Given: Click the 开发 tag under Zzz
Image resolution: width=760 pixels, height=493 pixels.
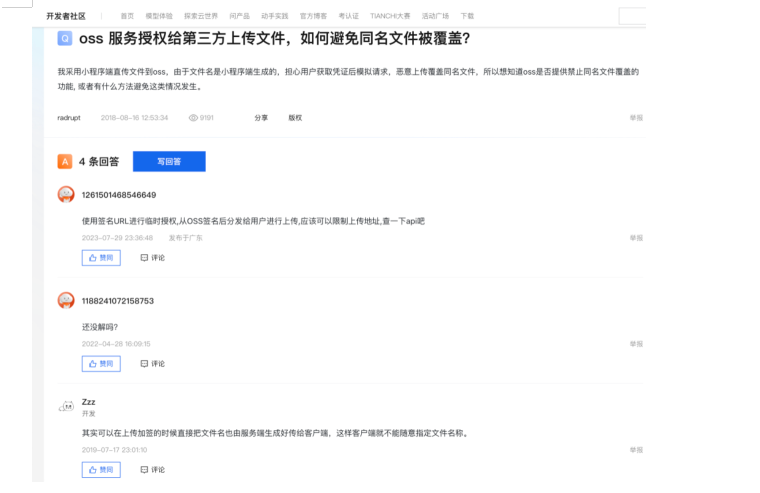Looking at the screenshot, I should tap(89, 413).
